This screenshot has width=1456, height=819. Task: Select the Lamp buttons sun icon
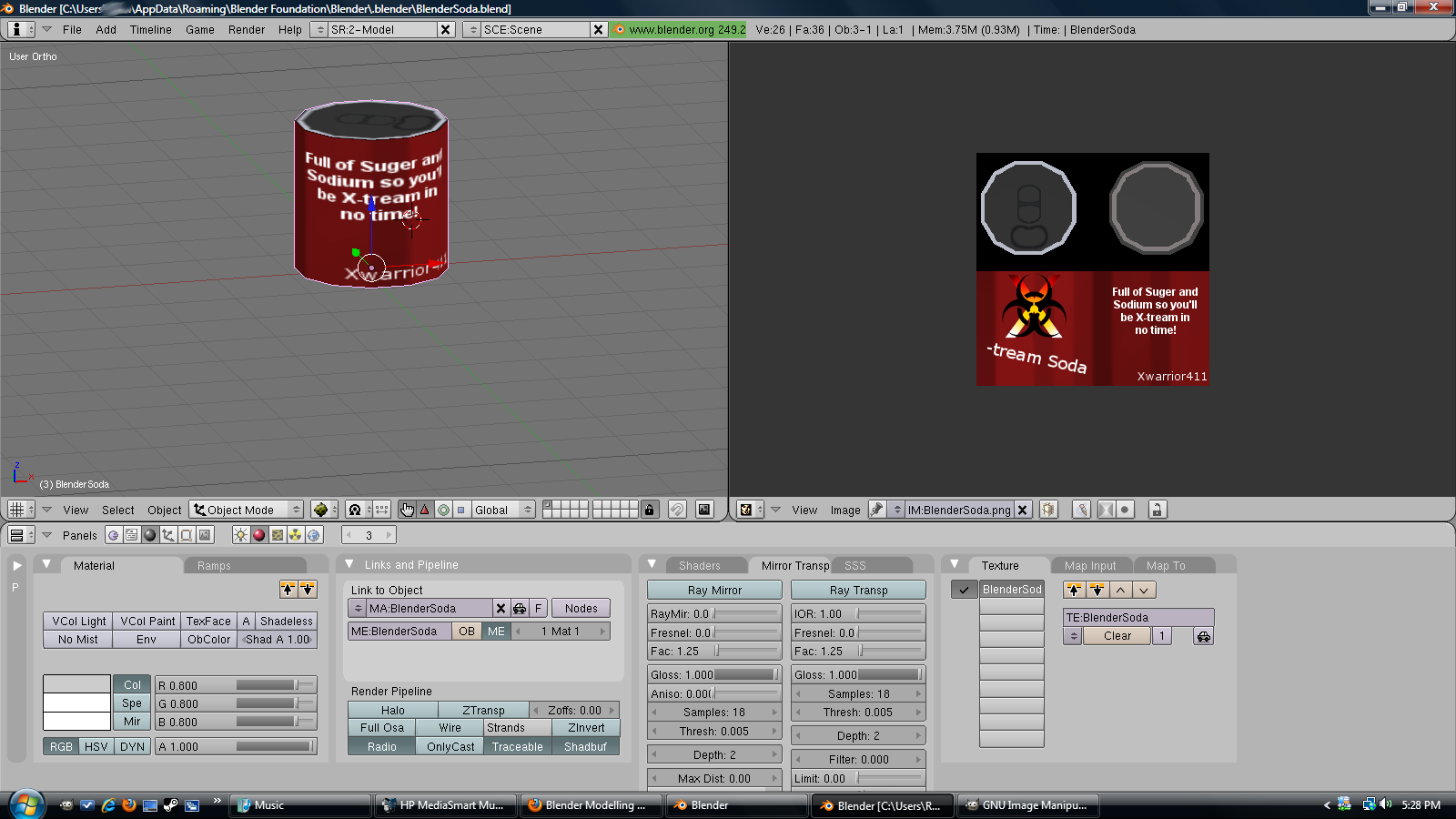point(240,535)
